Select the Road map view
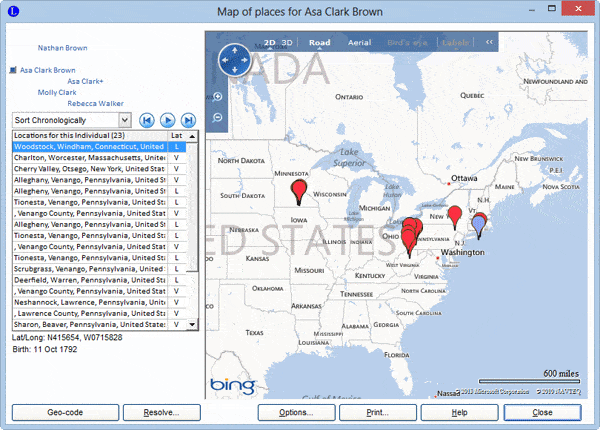The image size is (600, 430). (320, 42)
